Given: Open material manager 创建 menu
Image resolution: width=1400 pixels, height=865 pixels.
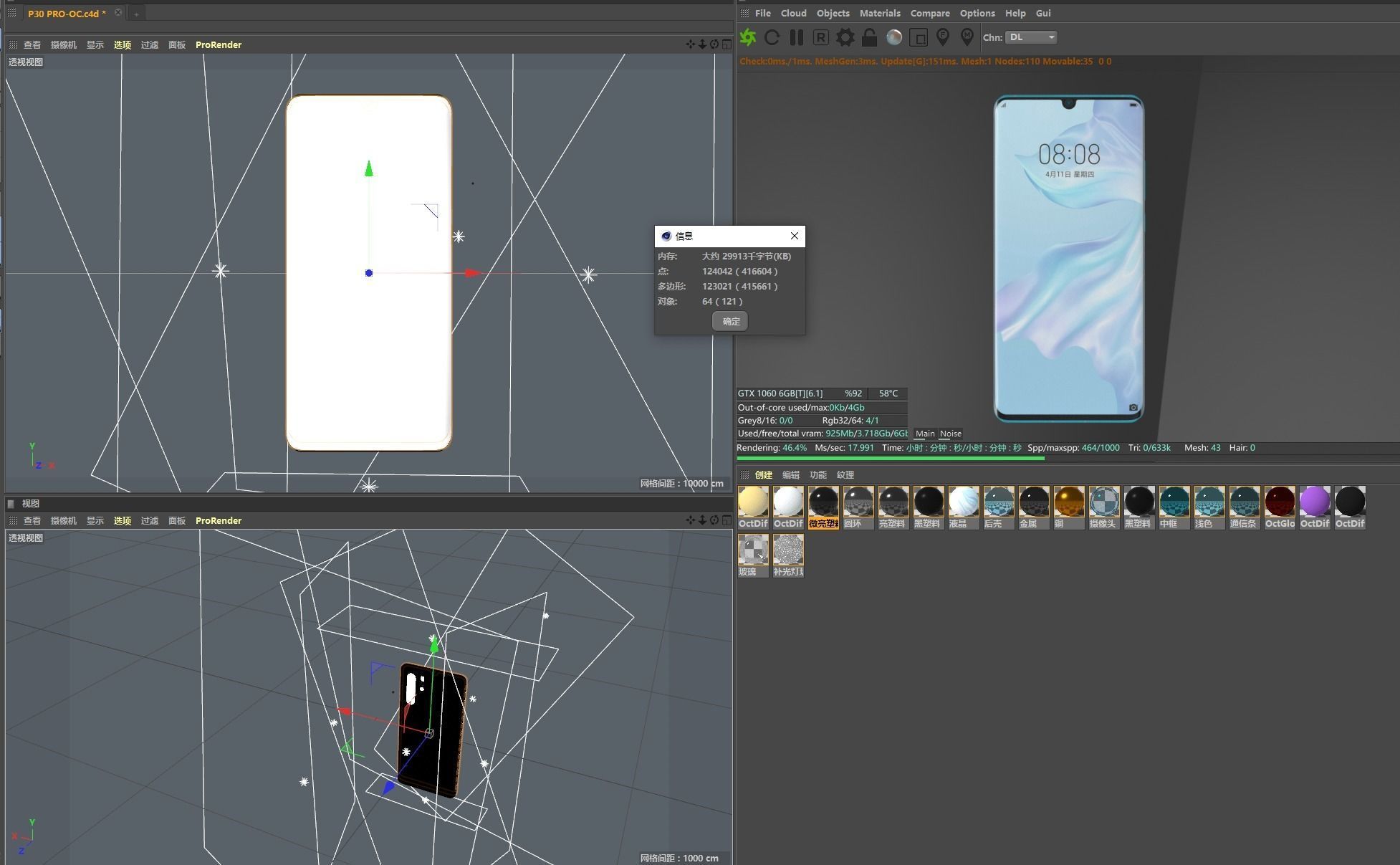Looking at the screenshot, I should tap(764, 474).
